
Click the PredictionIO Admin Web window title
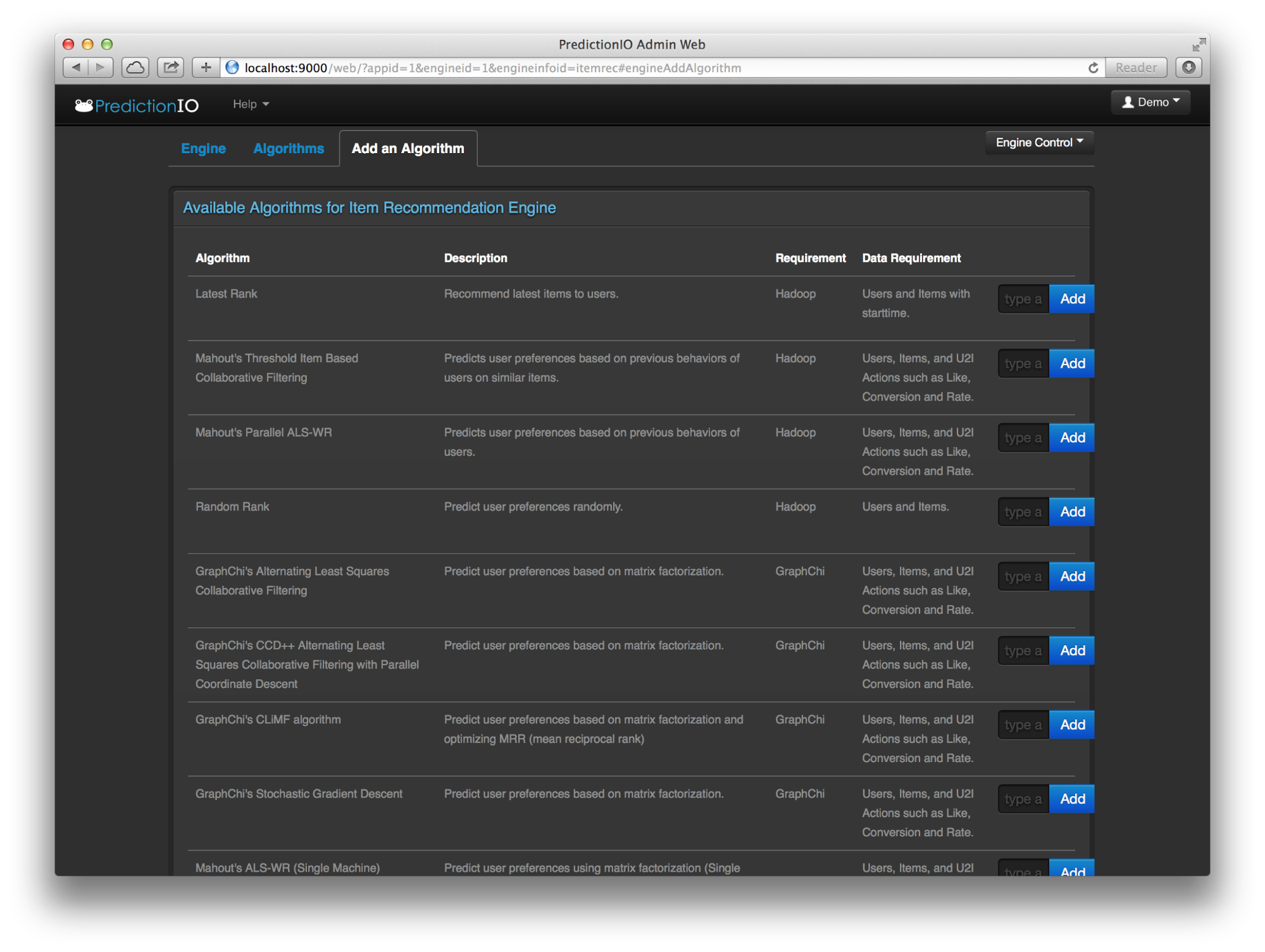click(632, 44)
